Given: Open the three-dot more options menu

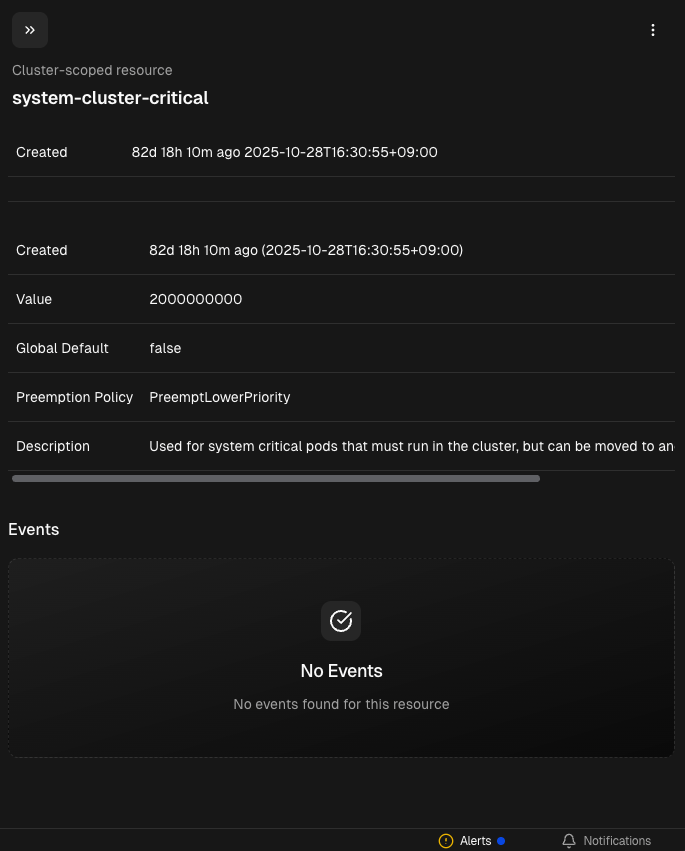Looking at the screenshot, I should 653,30.
